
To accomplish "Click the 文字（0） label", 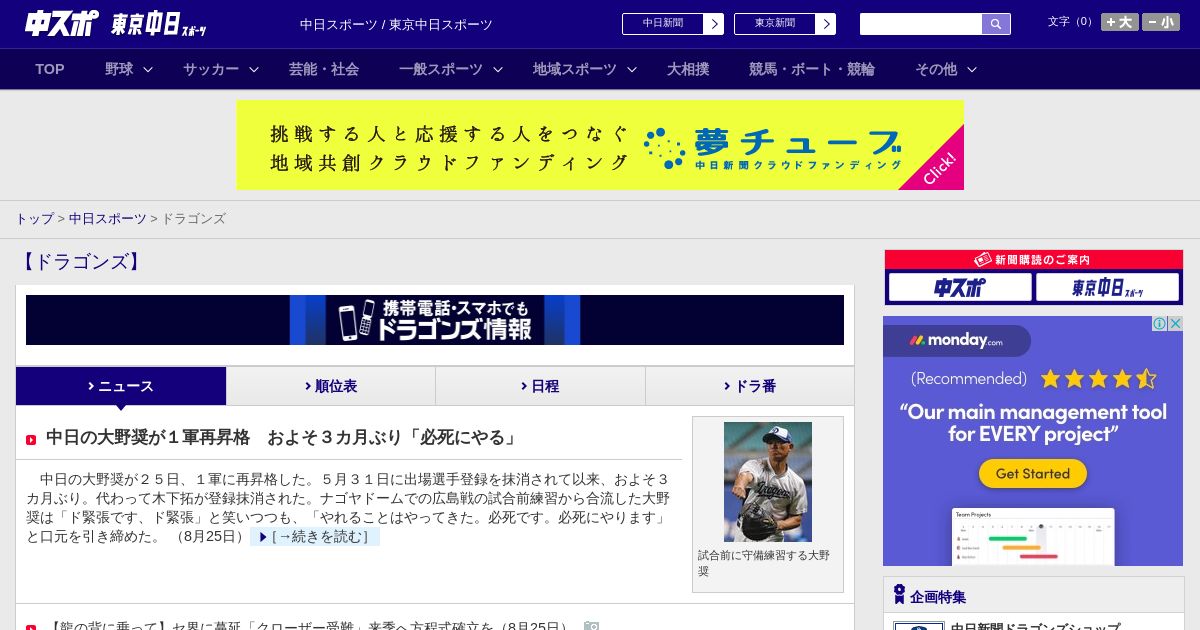I will tap(1071, 22).
